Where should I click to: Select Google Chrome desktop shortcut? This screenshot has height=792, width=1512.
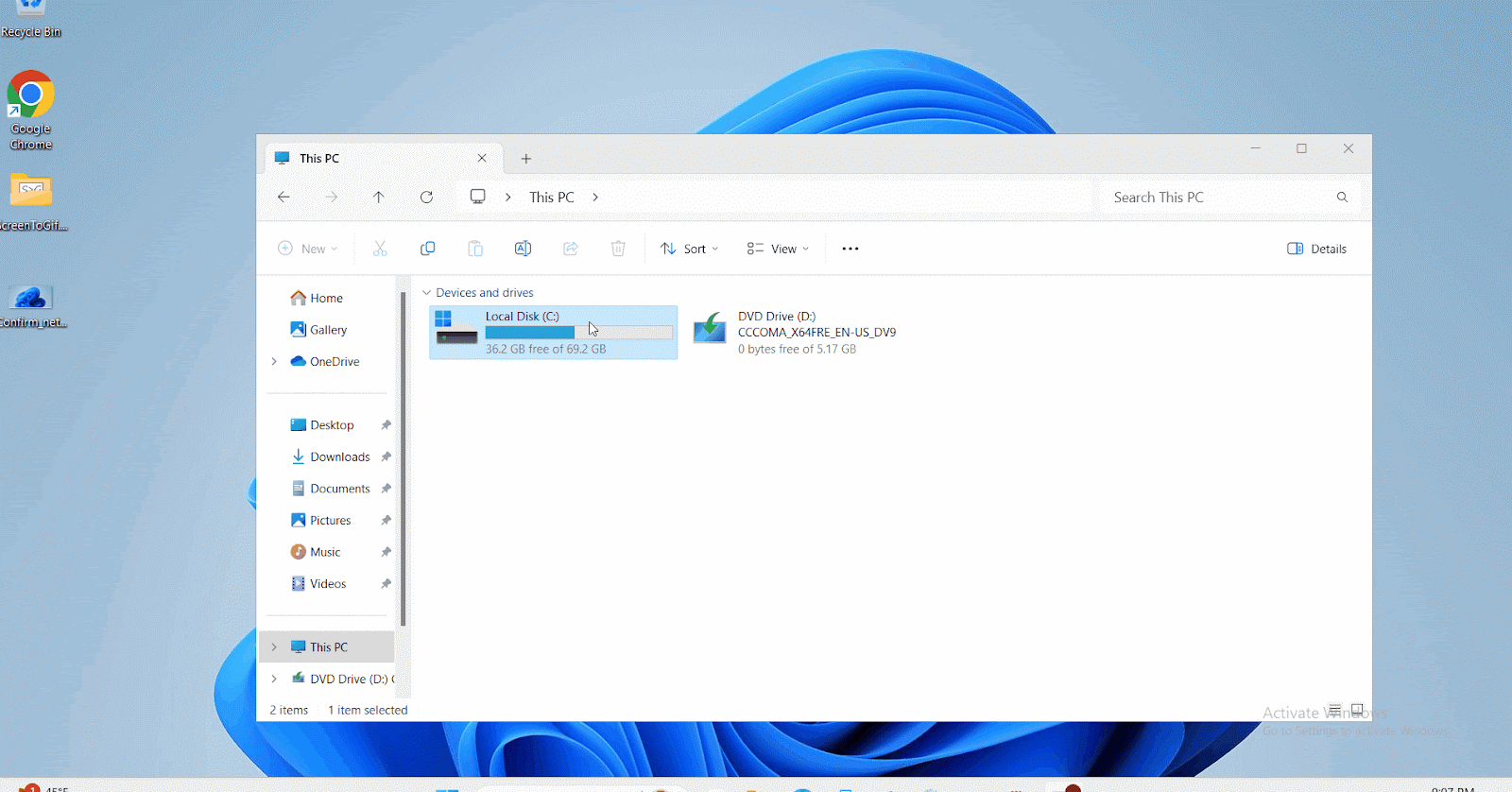pos(30,110)
